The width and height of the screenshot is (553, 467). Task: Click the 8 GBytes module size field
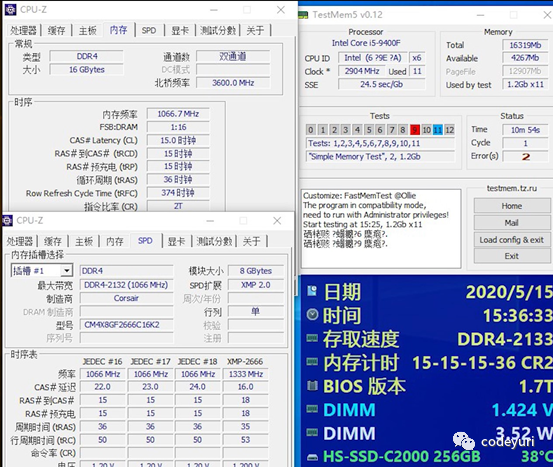click(x=256, y=271)
